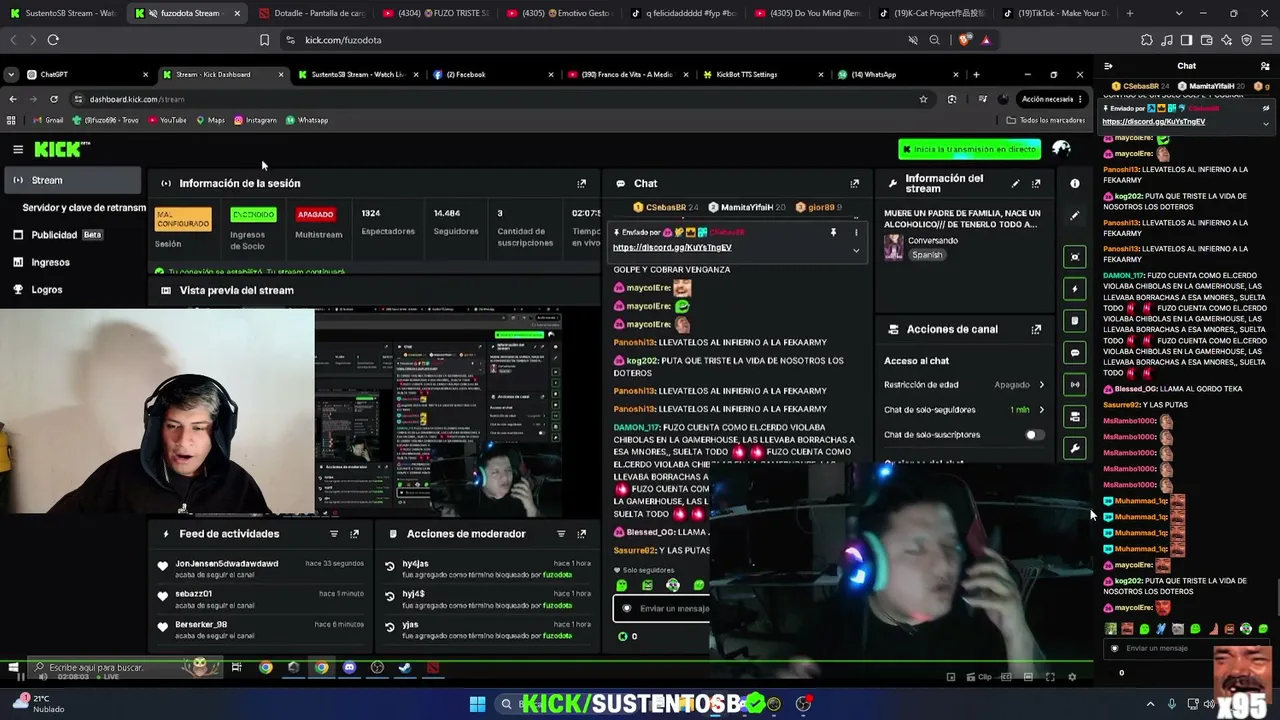Open the discord.gg link in dashboard chat
The height and width of the screenshot is (720, 1280).
point(672,248)
